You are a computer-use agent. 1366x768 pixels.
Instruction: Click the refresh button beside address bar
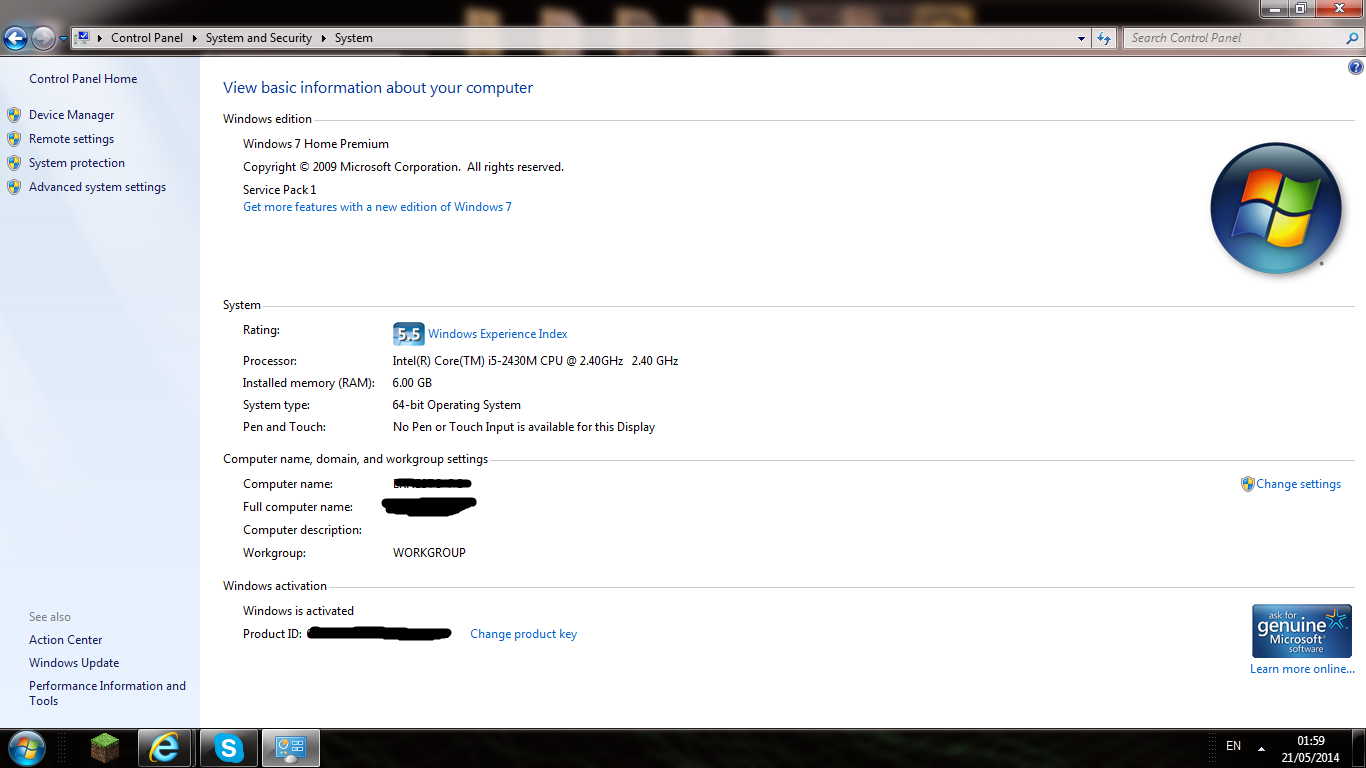tap(1104, 38)
